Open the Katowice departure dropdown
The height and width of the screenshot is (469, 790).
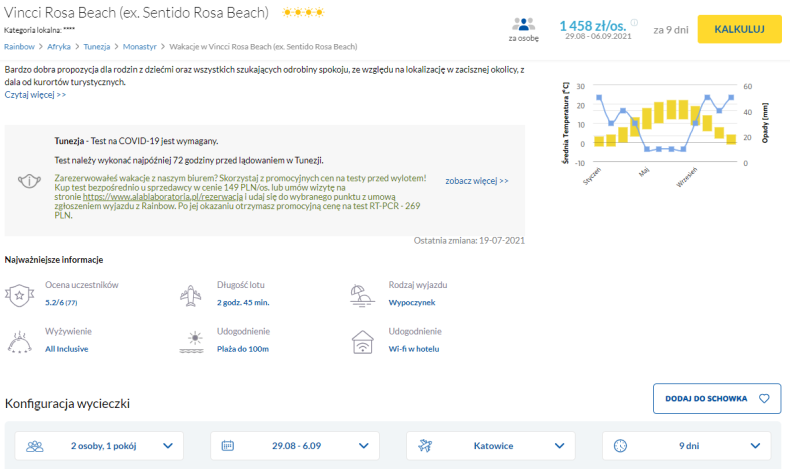tap(491, 446)
